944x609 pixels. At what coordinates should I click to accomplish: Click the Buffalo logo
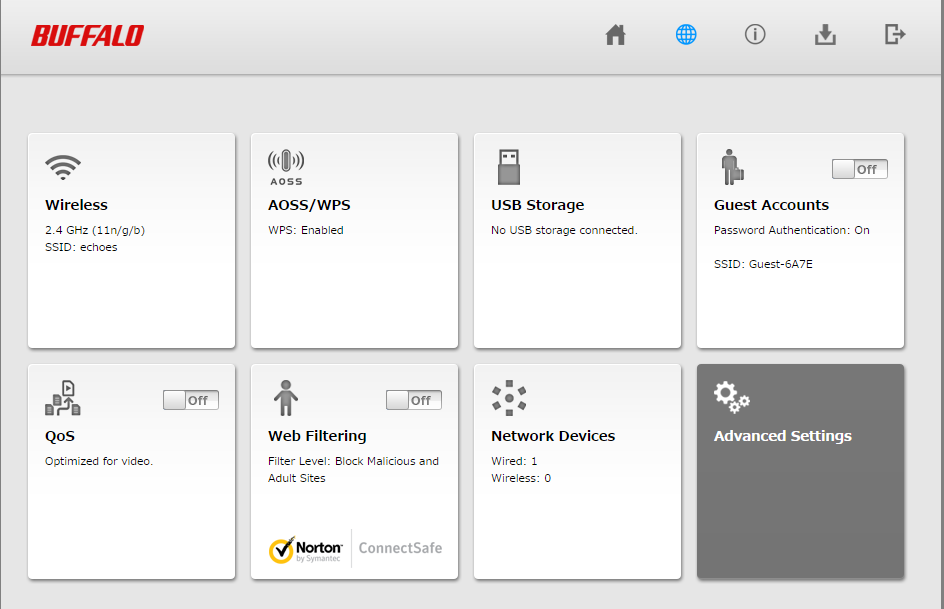coord(87,36)
